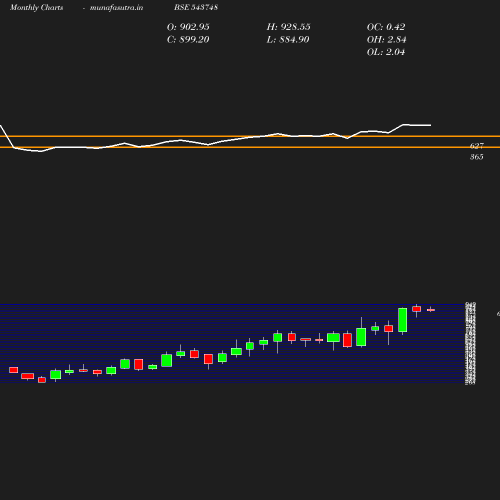
Task: Click the 'OH: 2.84' value
Action: [386, 40]
